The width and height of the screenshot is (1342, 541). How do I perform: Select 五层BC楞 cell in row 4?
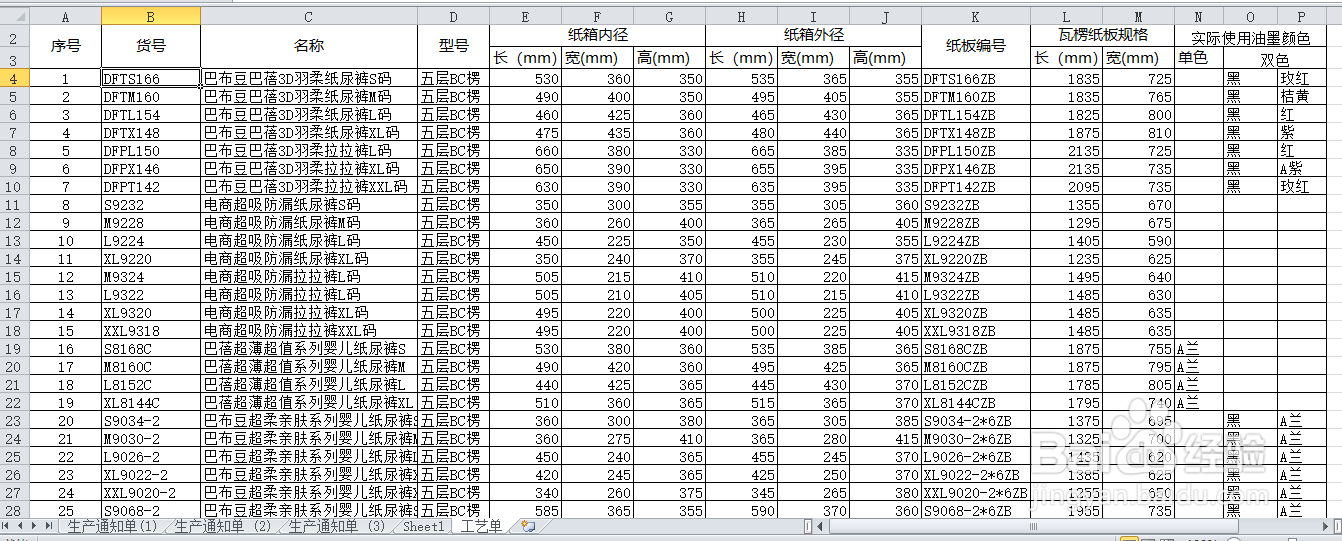click(453, 78)
